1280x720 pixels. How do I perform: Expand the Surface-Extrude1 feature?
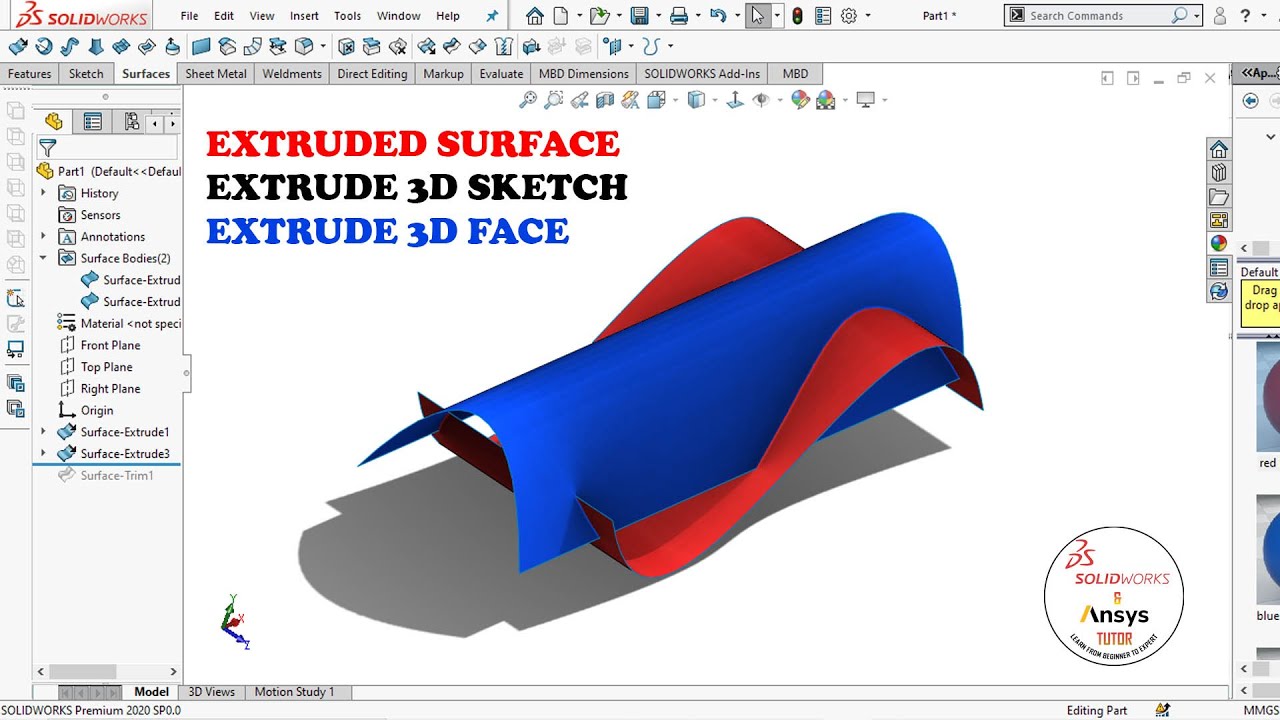point(43,432)
